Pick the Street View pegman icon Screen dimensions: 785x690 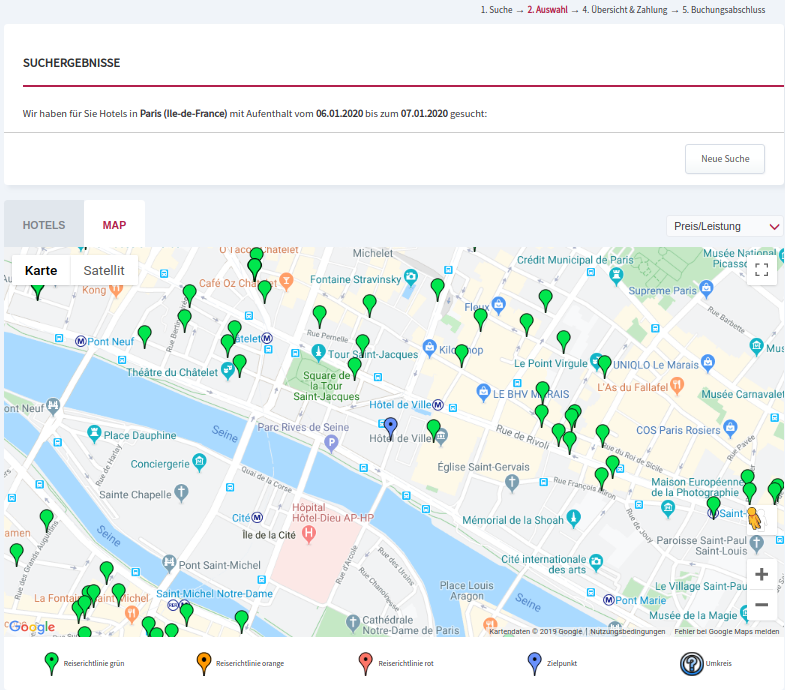[x=754, y=519]
